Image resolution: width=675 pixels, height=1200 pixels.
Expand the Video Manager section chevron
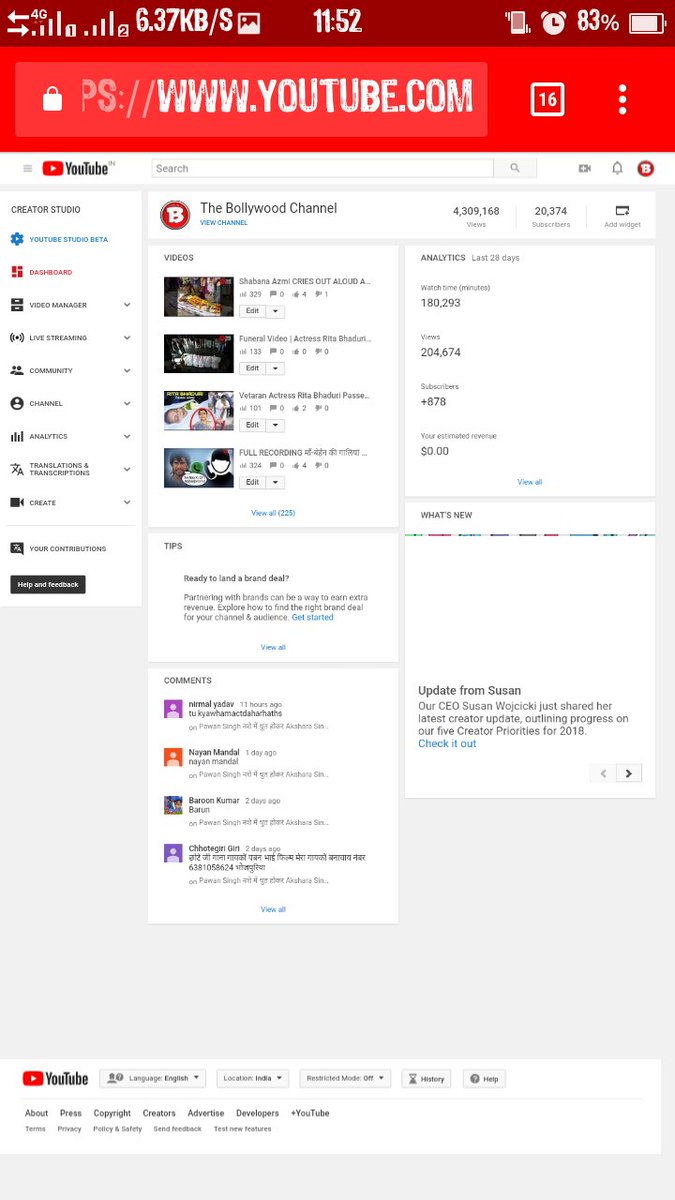click(127, 305)
